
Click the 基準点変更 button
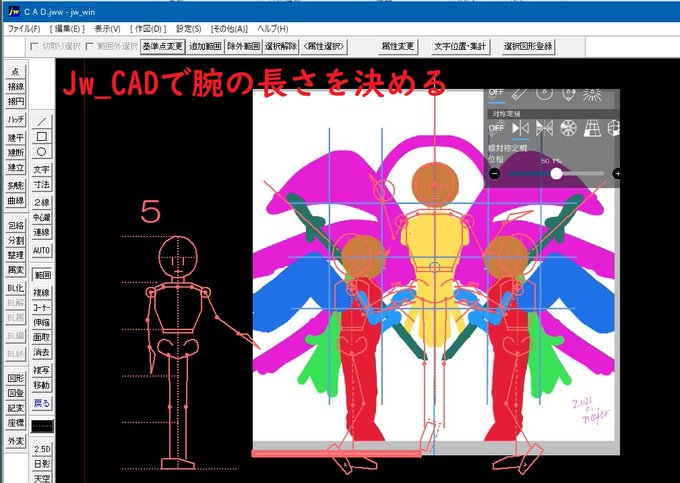pos(163,46)
